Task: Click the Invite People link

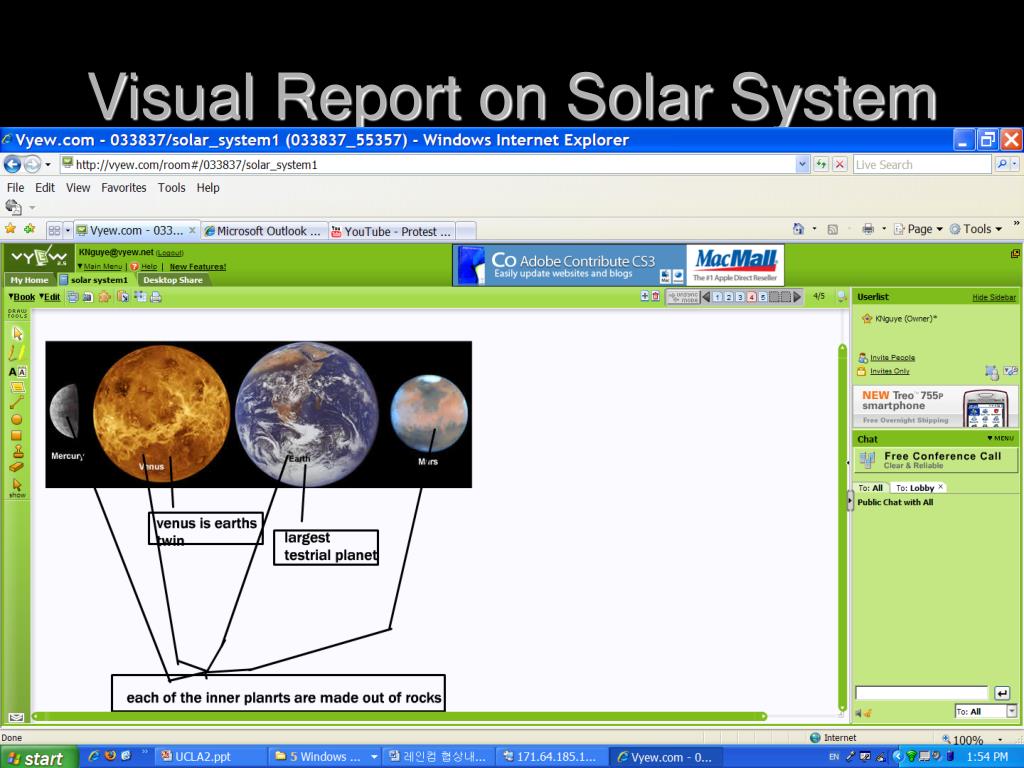Action: 892,358
